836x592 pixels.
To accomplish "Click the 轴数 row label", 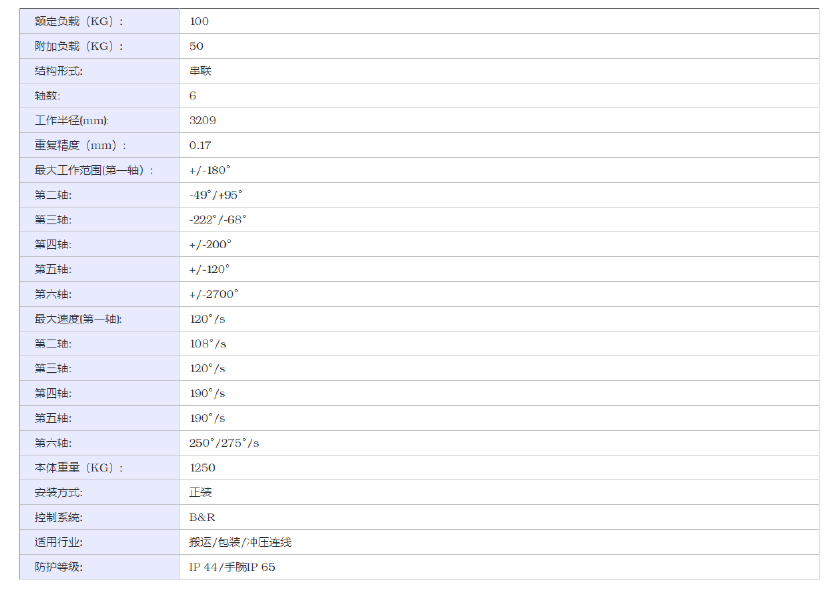I will pyautogui.click(x=48, y=96).
